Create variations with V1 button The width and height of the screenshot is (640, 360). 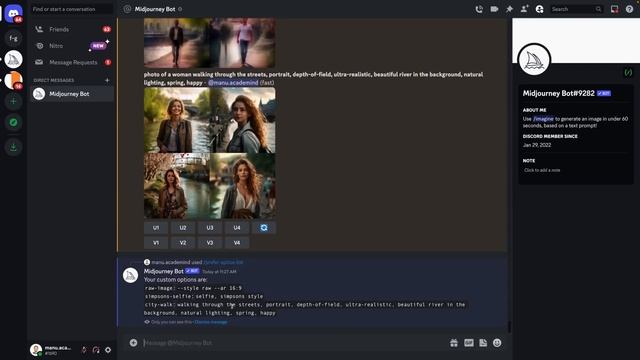point(156,243)
